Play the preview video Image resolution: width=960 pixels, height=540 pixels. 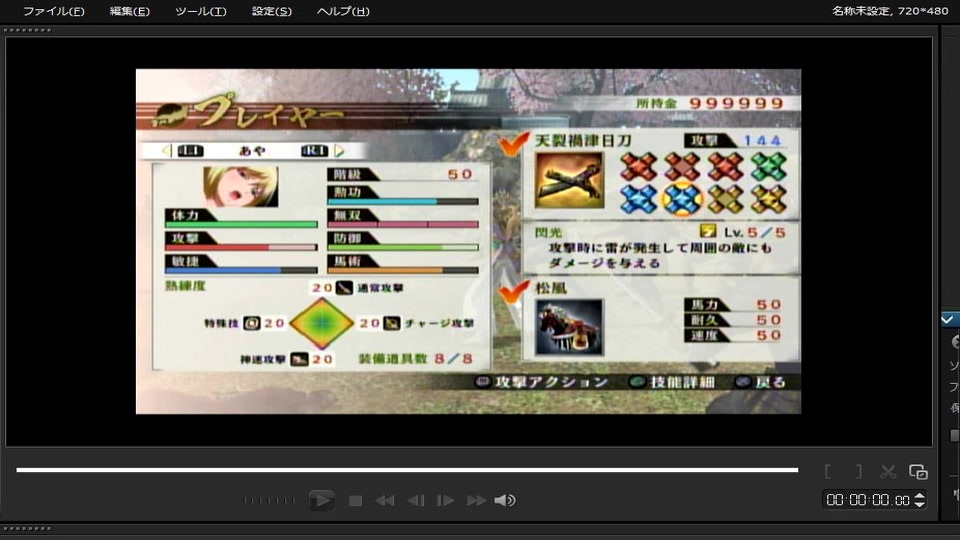click(x=321, y=500)
